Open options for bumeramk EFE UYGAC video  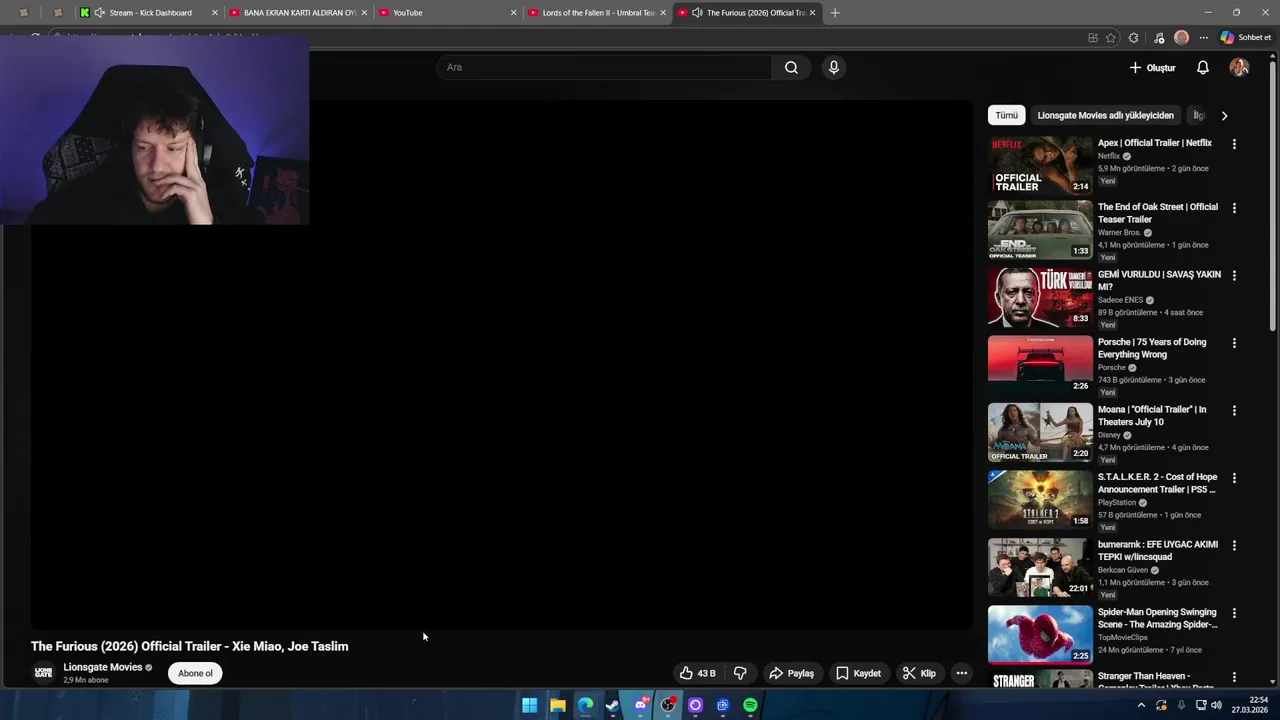(x=1234, y=545)
